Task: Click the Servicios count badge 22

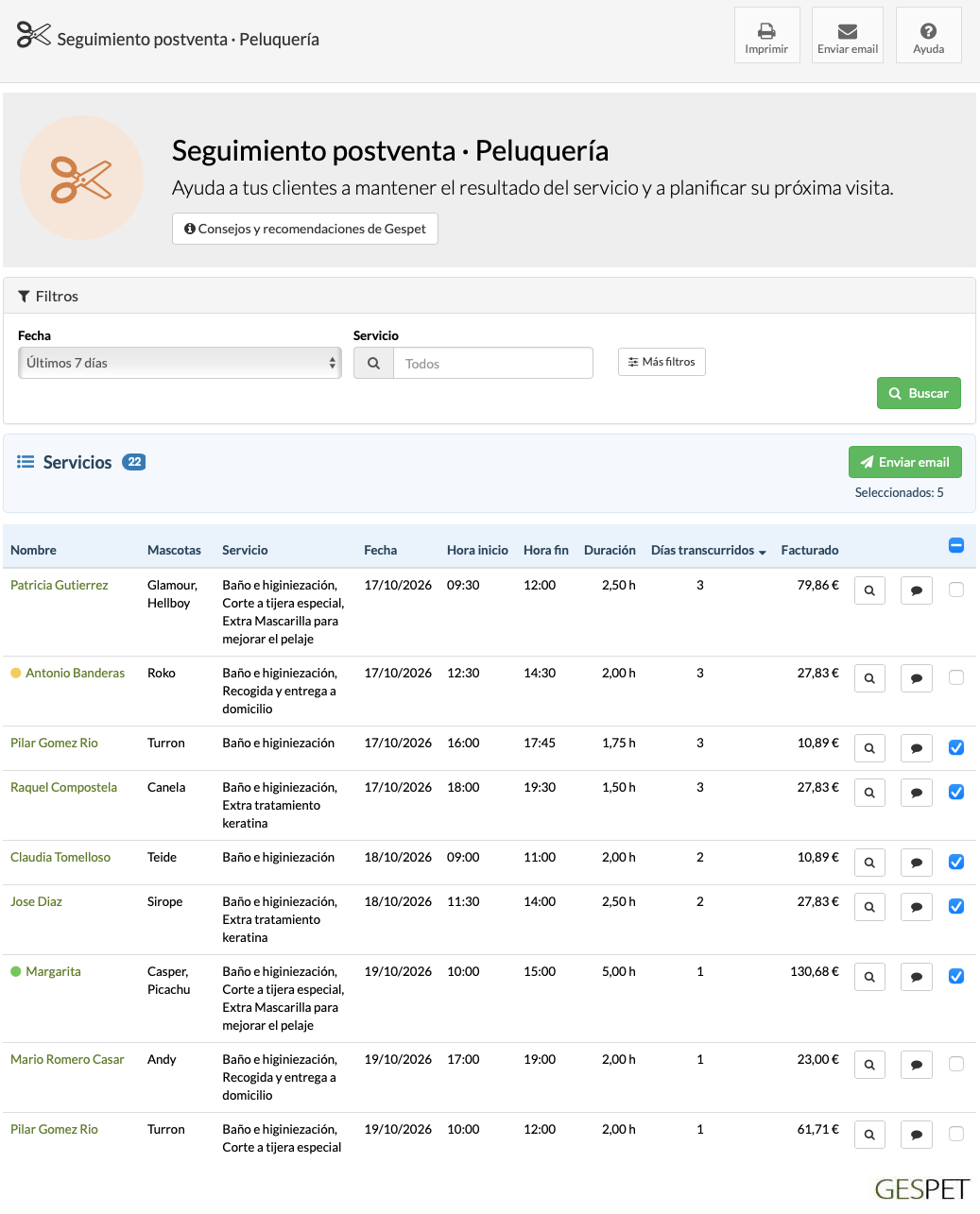Action: click(134, 462)
